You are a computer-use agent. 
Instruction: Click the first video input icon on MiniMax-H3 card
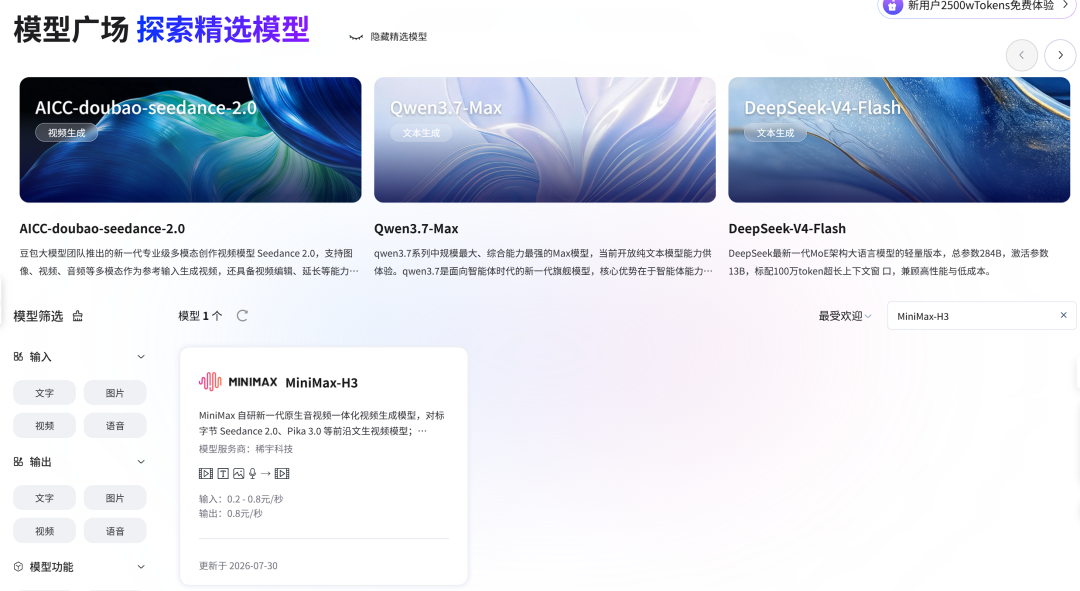point(206,473)
